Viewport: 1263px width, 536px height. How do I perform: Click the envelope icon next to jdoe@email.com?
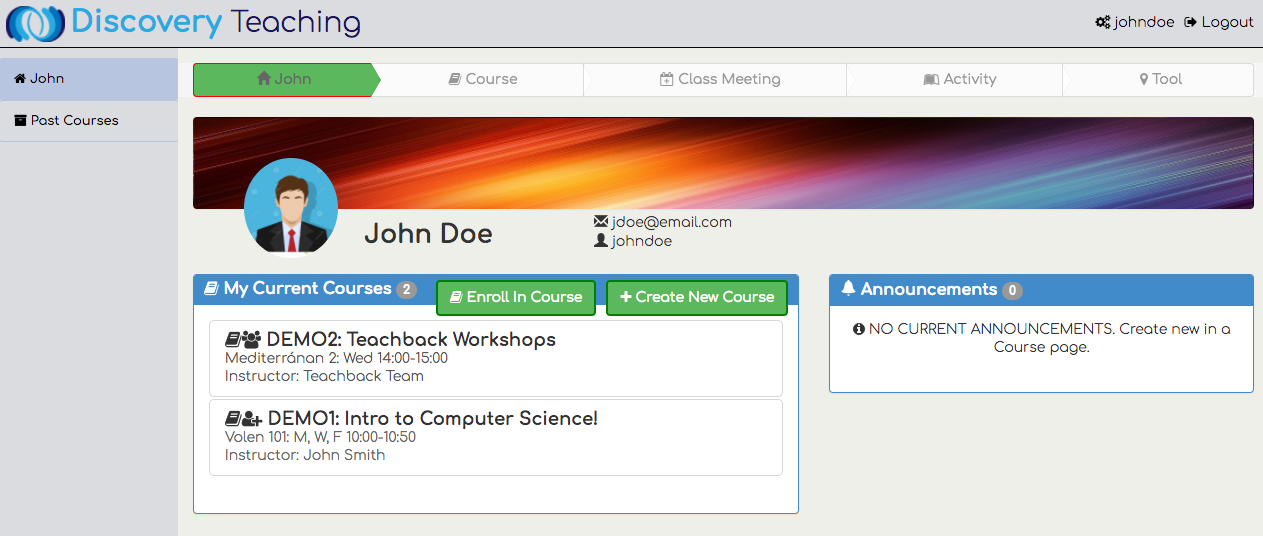601,222
